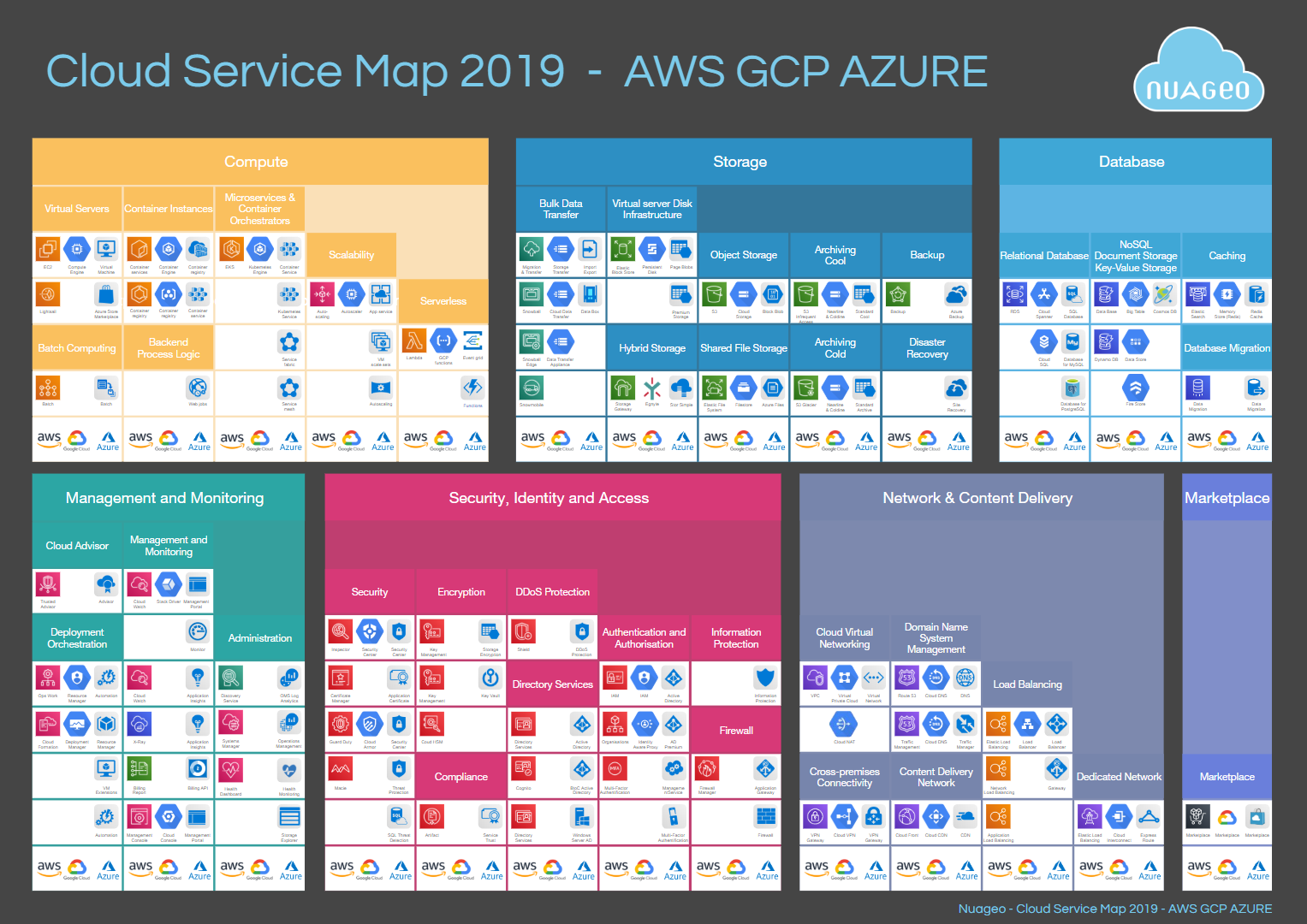This screenshot has height=924, width=1307.
Task: Select the S3 bucket icon under Object Storage
Action: click(x=715, y=295)
